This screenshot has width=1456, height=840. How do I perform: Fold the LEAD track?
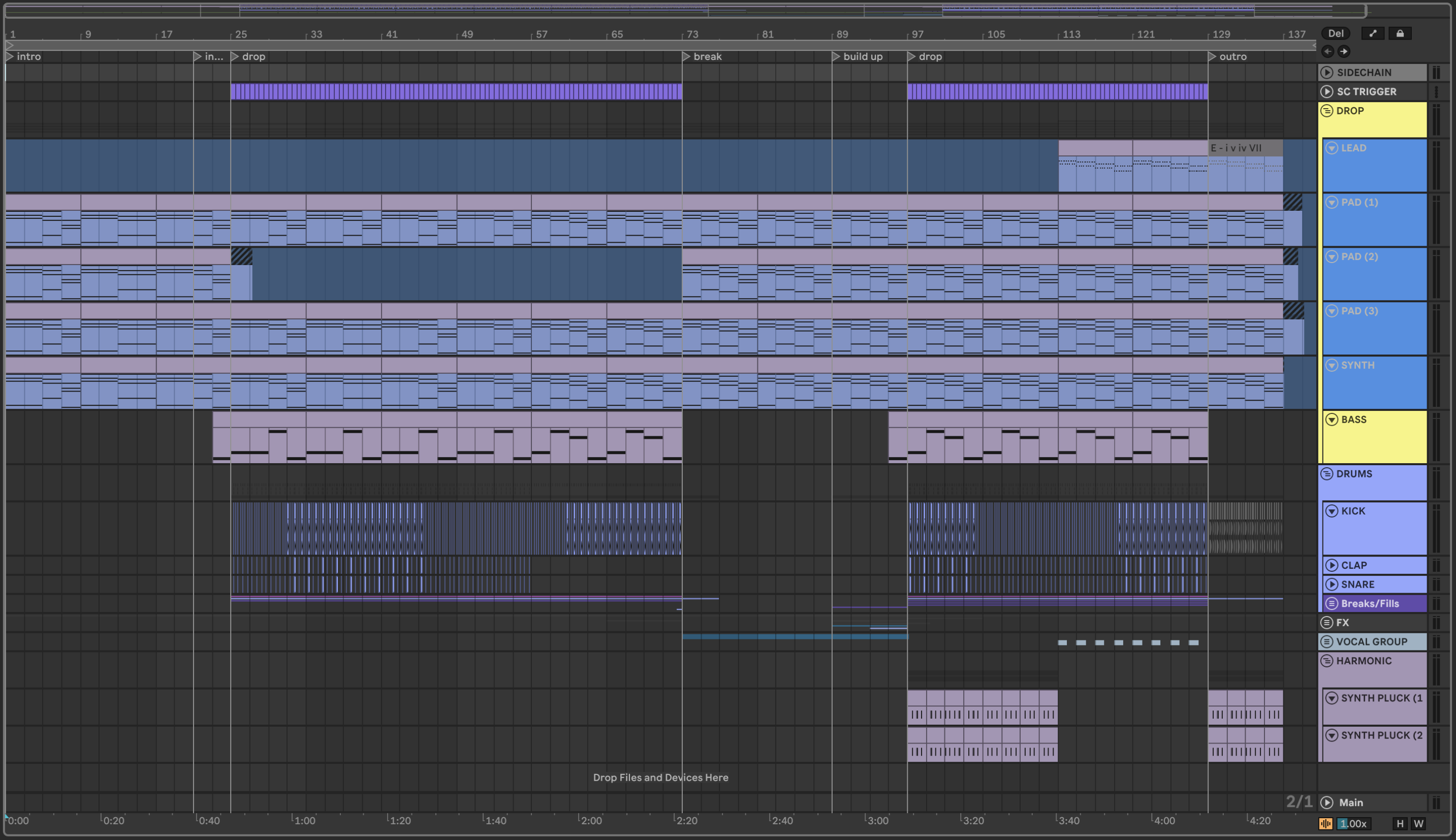tap(1332, 148)
